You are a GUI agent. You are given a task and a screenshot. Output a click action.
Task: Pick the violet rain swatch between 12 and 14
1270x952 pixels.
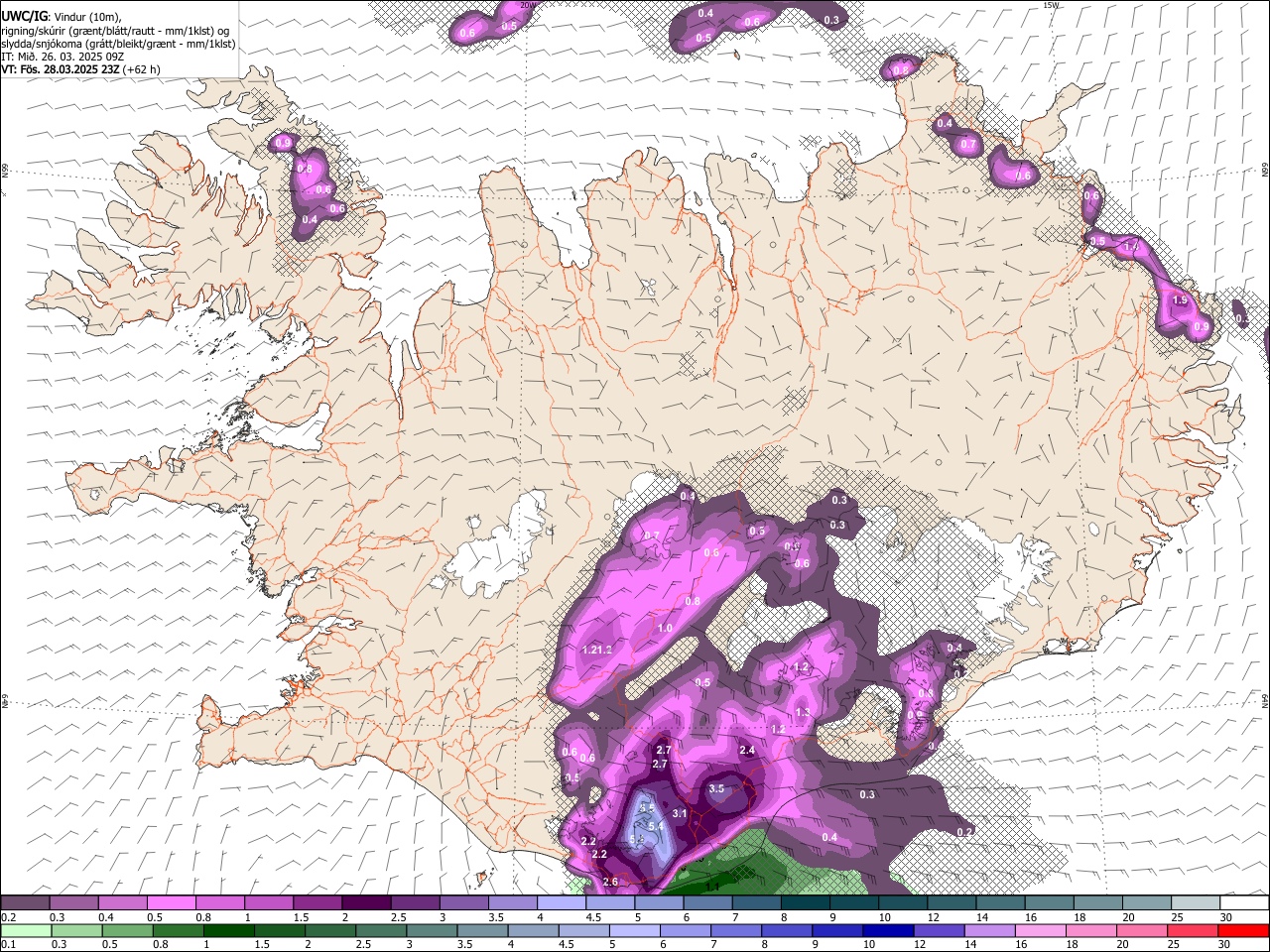click(x=939, y=930)
